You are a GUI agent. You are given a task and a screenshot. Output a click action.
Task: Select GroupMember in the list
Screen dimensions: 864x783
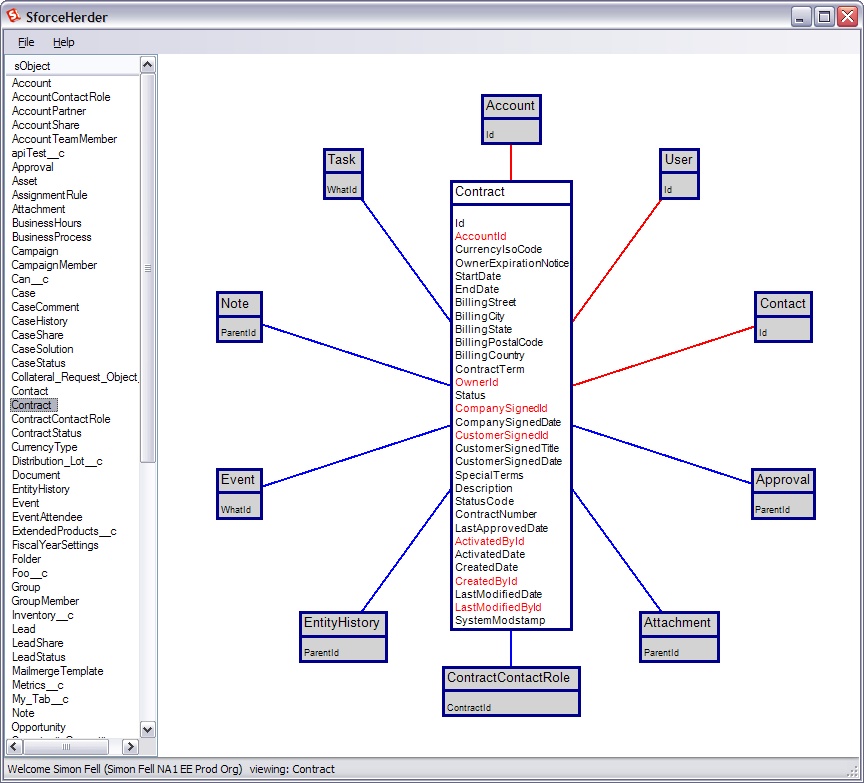45,601
